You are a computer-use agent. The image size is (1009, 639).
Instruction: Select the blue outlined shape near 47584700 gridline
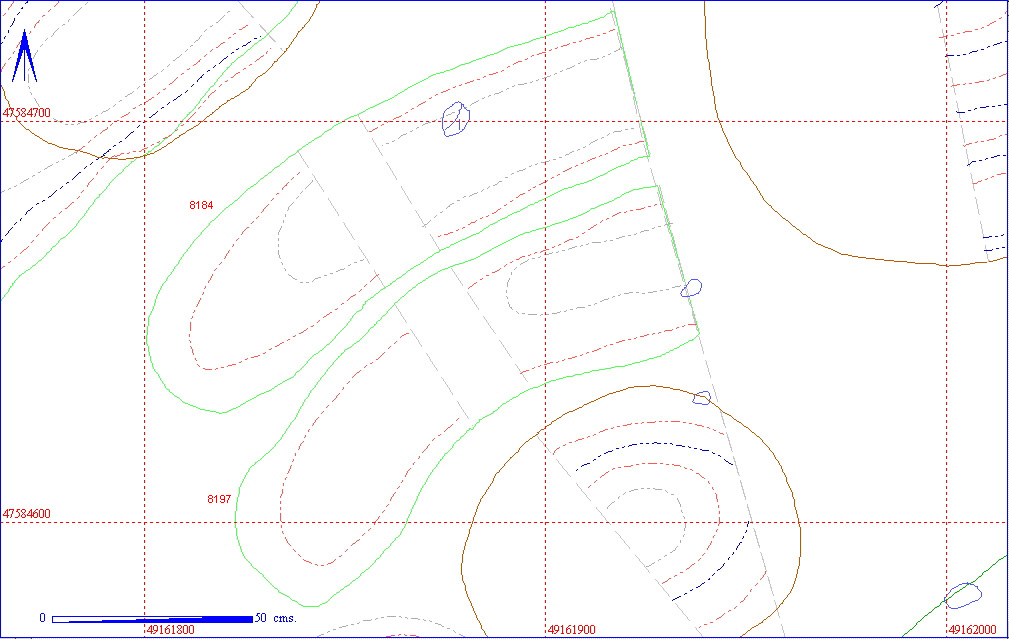pos(456,119)
